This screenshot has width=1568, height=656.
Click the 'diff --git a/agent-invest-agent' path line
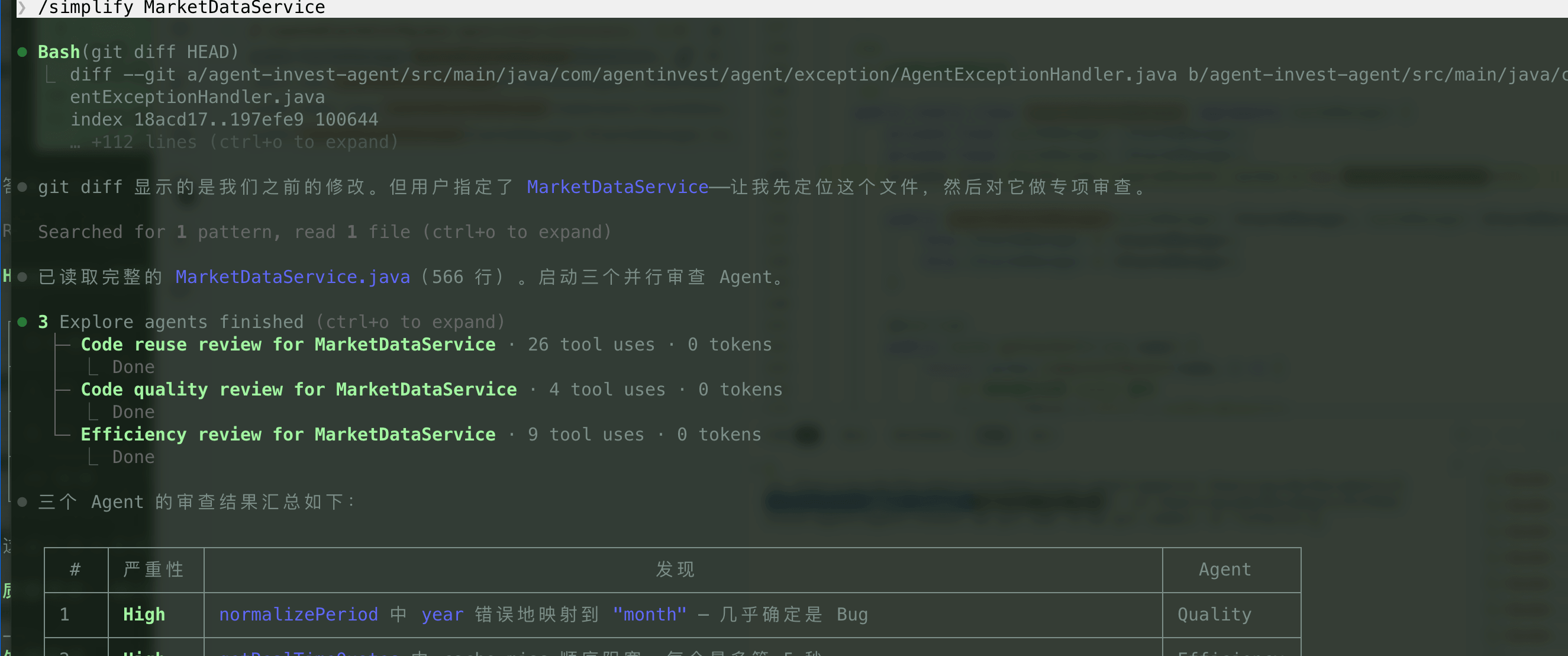click(818, 75)
